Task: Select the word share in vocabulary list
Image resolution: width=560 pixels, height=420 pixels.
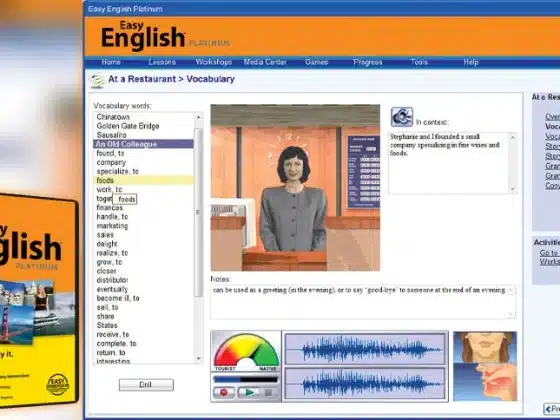Action: click(105, 316)
